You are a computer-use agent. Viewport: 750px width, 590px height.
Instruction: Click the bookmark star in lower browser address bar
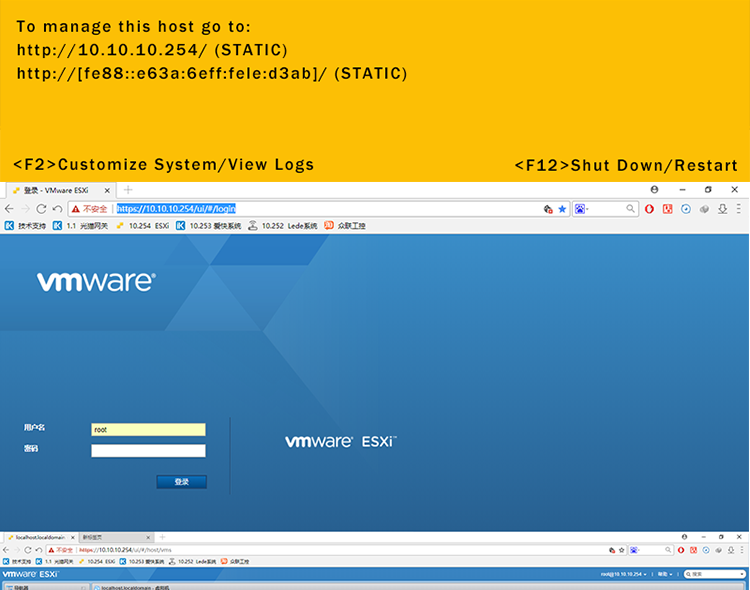[621, 550]
